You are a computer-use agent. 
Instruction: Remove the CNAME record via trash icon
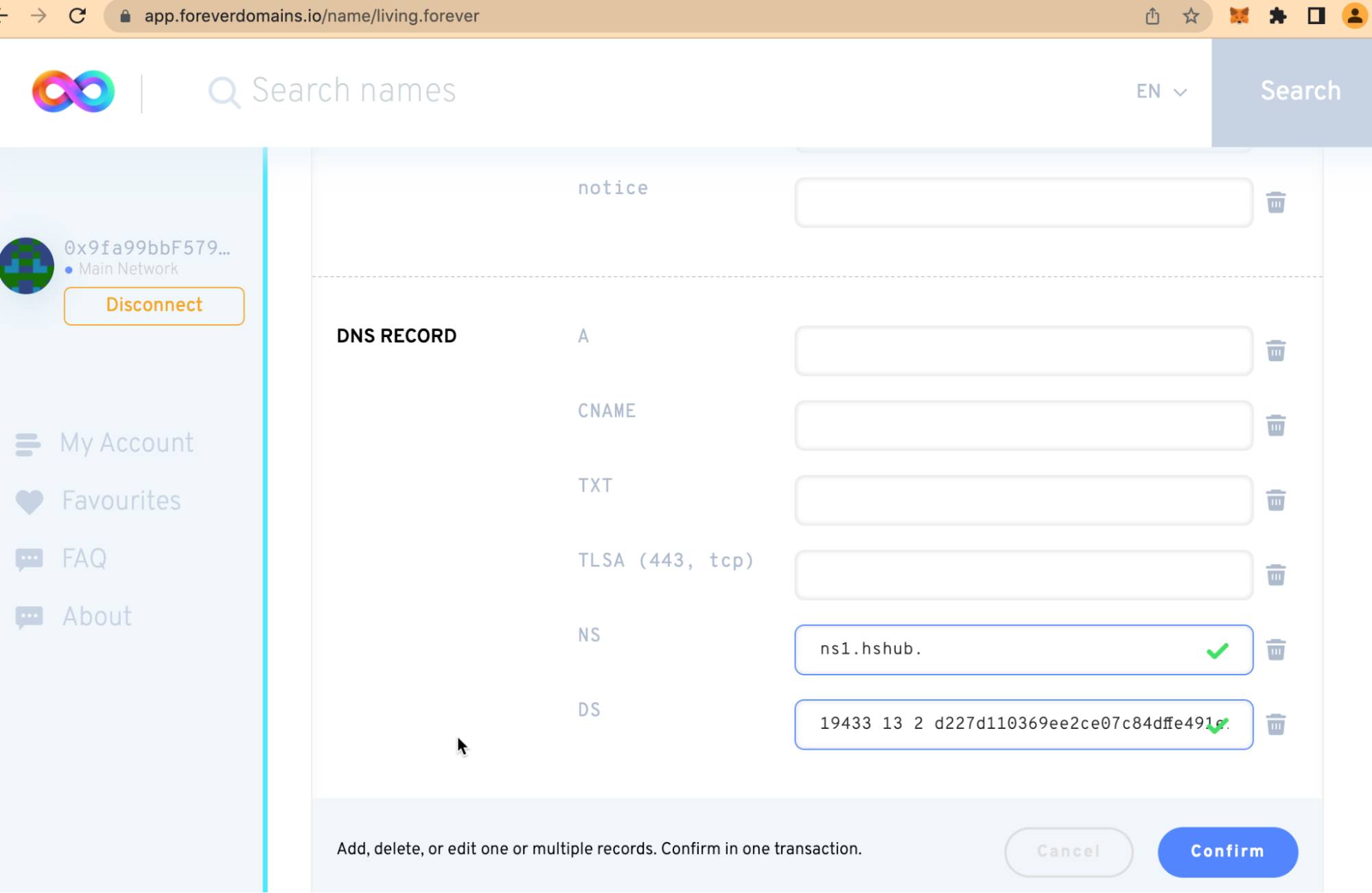coord(1275,426)
